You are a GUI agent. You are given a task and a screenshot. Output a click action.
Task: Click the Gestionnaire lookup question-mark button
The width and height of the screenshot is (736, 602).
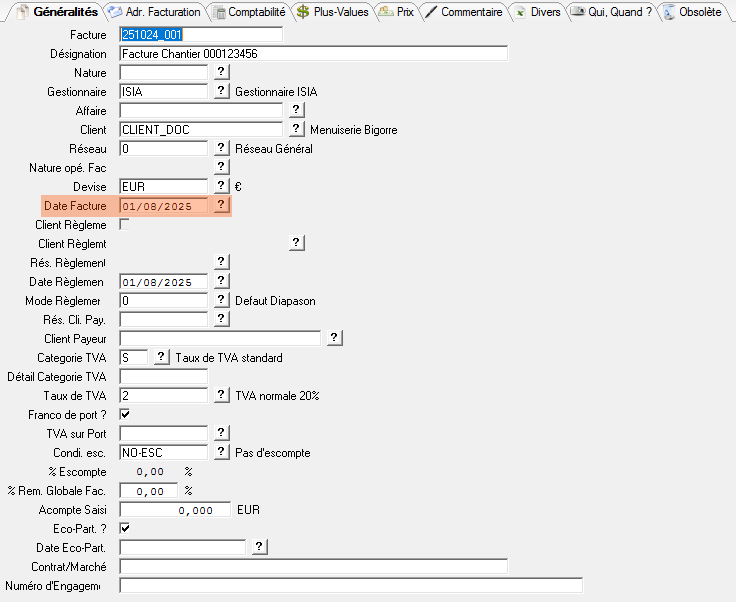(x=222, y=91)
